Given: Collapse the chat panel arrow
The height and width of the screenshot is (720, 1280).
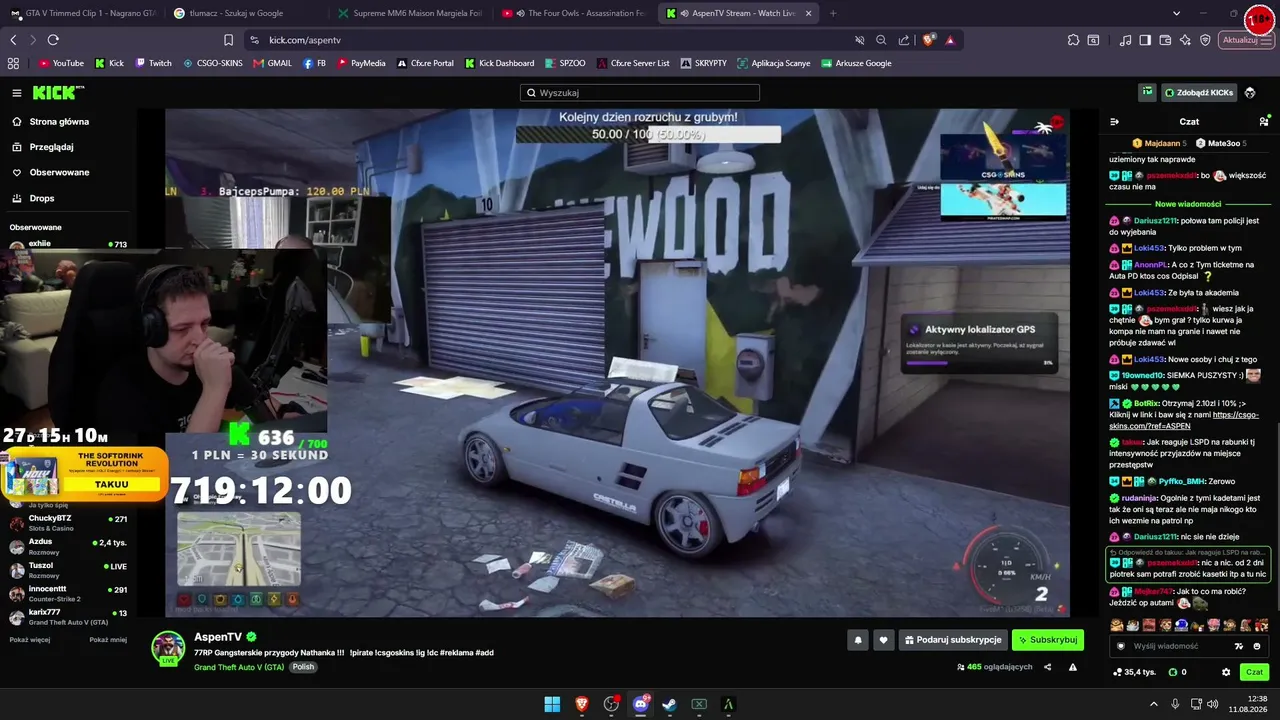Looking at the screenshot, I should click(x=1115, y=122).
